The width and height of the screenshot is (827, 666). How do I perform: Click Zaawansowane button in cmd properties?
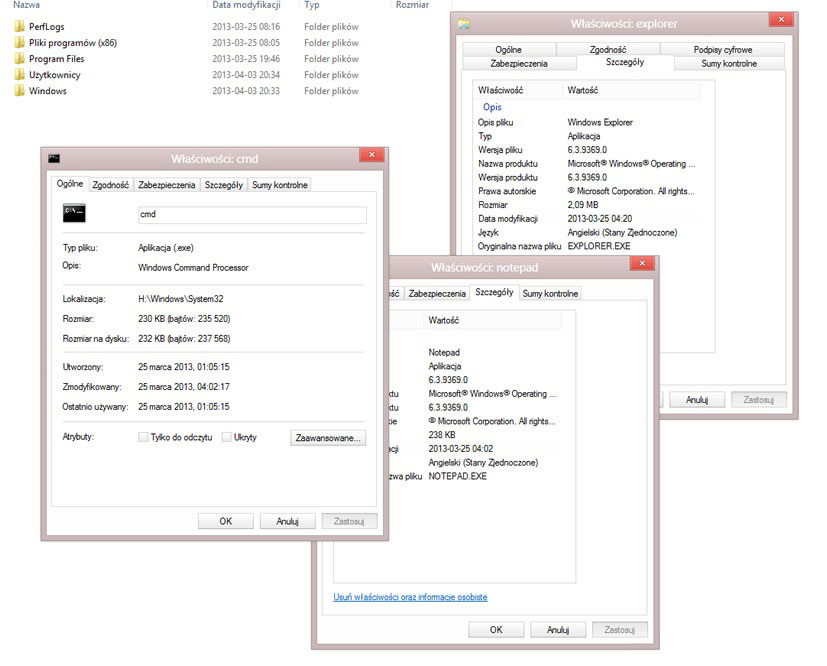(328, 438)
